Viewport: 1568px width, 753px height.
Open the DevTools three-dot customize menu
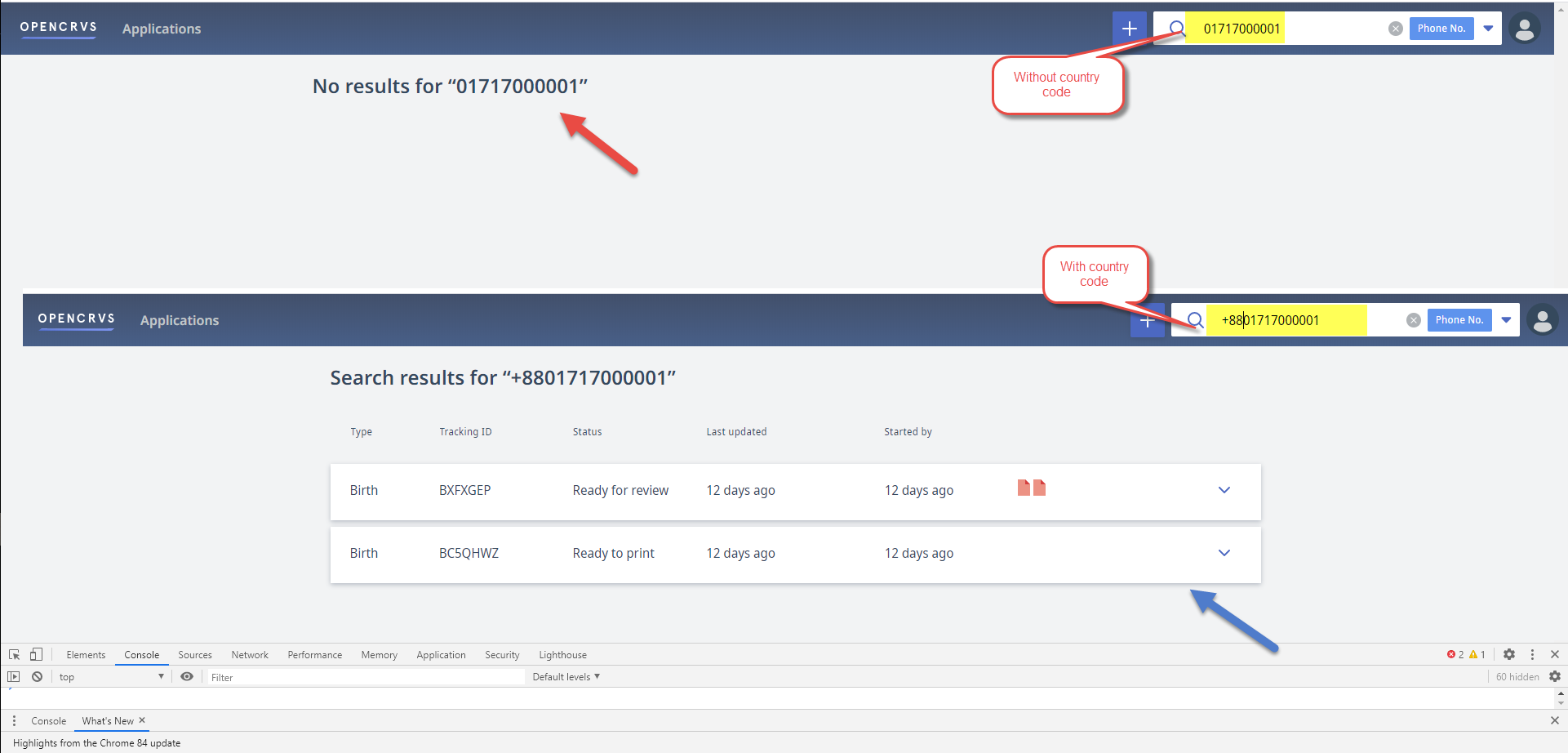pos(1532,654)
